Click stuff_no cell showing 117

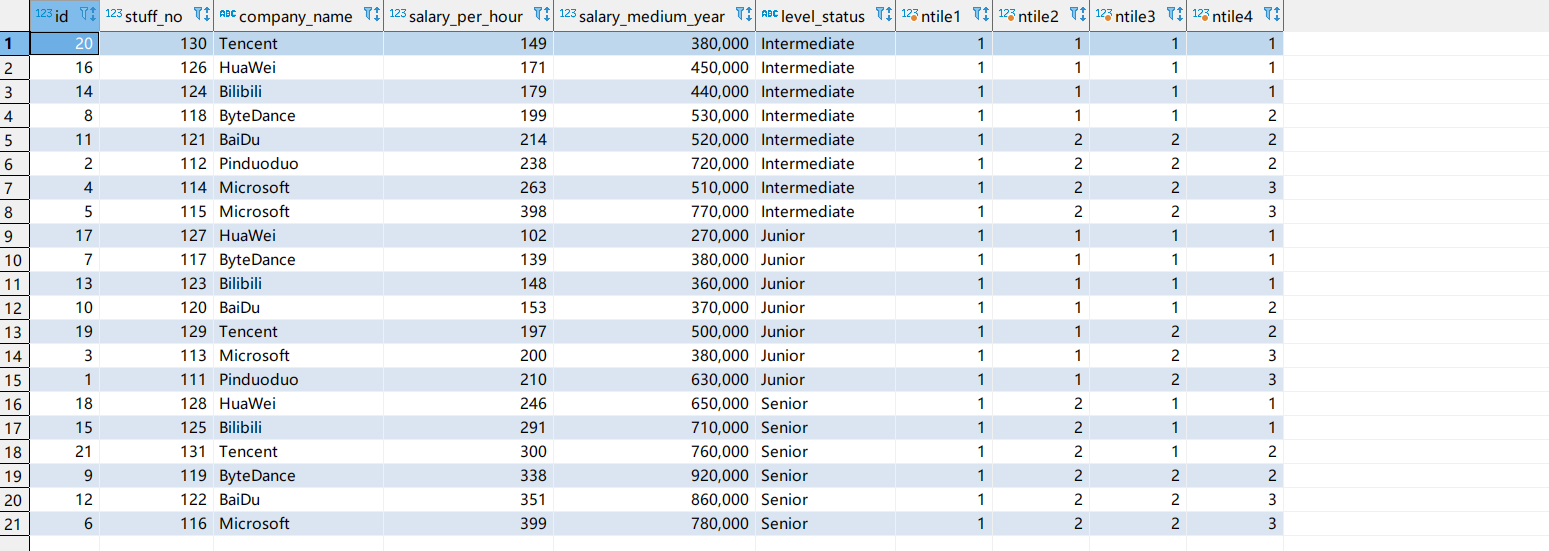156,259
